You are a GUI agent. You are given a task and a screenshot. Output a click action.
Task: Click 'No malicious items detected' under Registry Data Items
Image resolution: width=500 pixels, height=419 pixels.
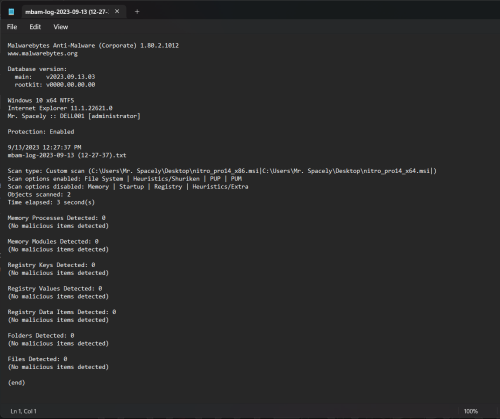point(58,320)
